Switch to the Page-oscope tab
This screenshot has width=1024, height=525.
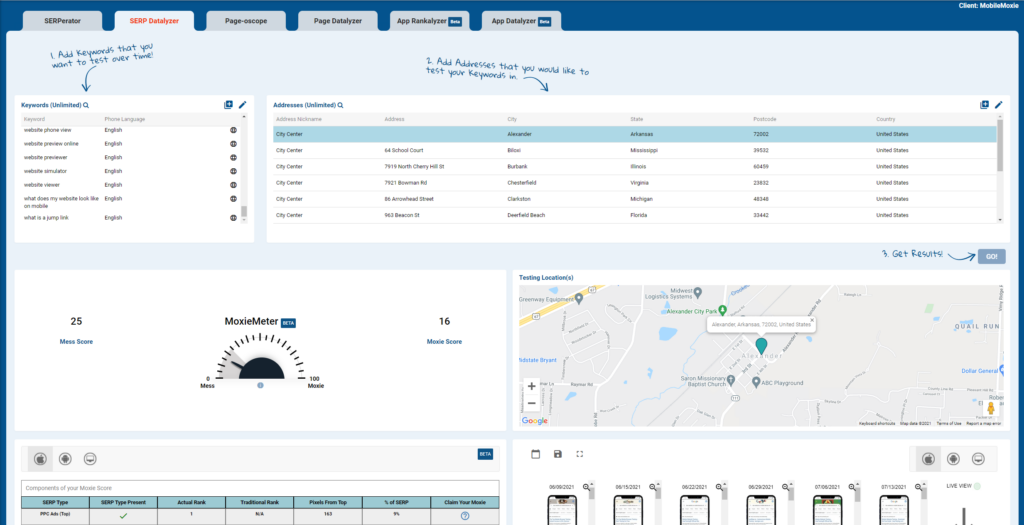pyautogui.click(x=246, y=21)
